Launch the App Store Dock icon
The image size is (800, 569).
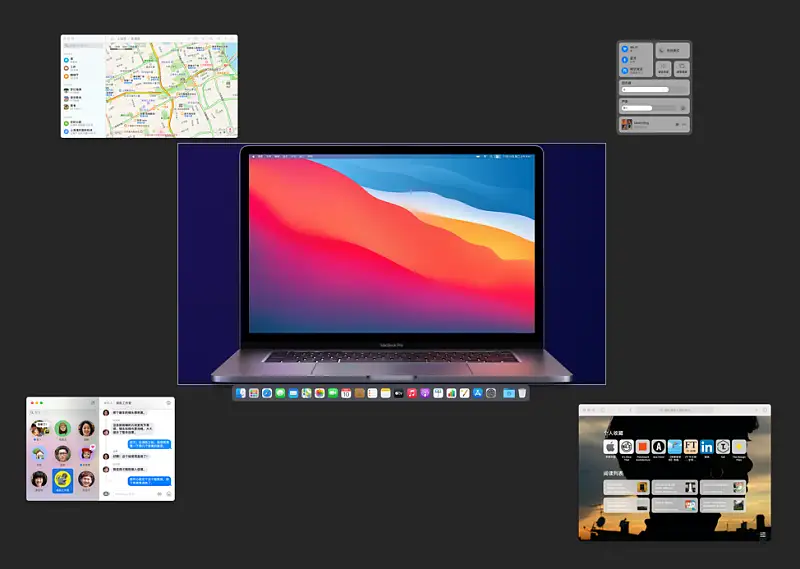[478, 393]
